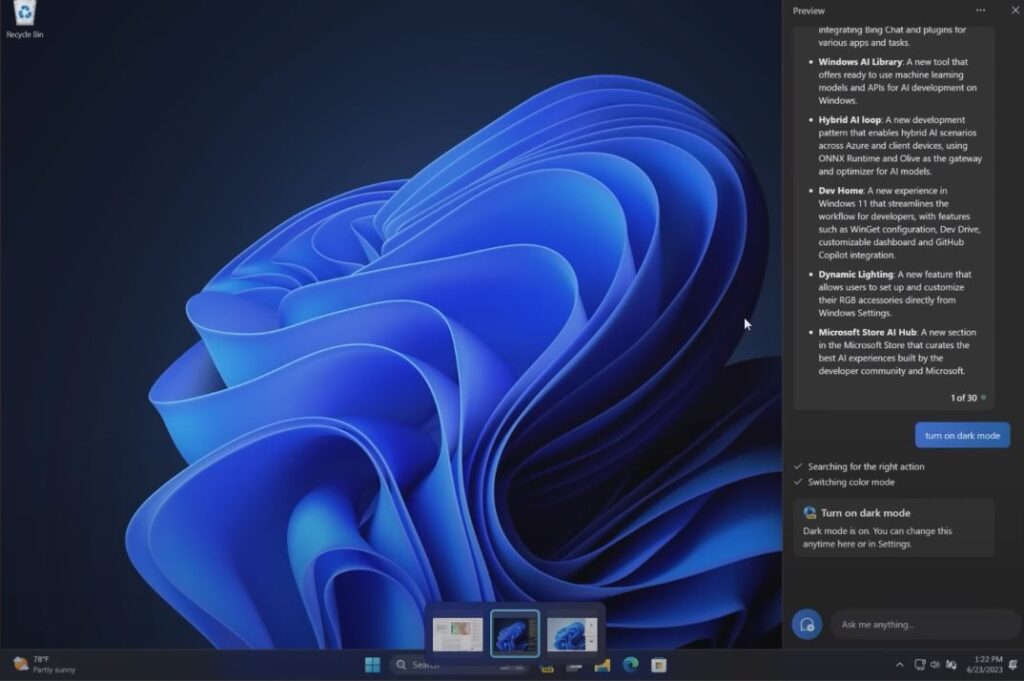
Task: Focus the Ask me anything input
Action: click(925, 625)
